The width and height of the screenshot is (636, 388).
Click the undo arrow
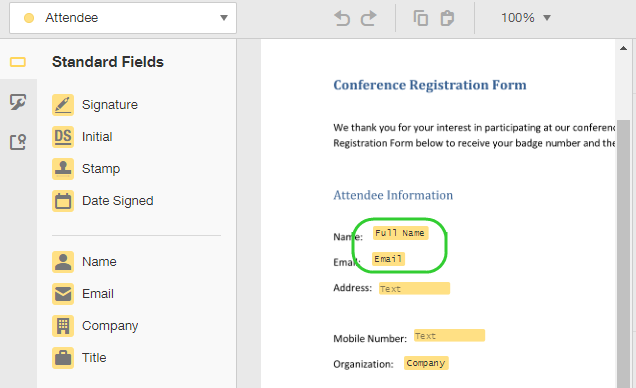(342, 18)
